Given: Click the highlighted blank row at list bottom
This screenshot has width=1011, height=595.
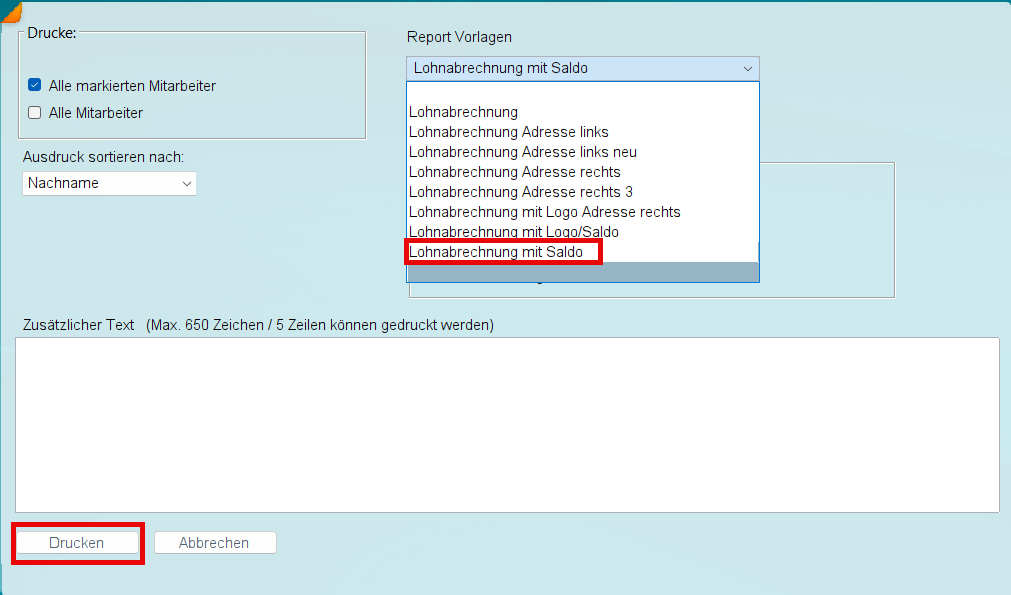Looking at the screenshot, I should [582, 272].
